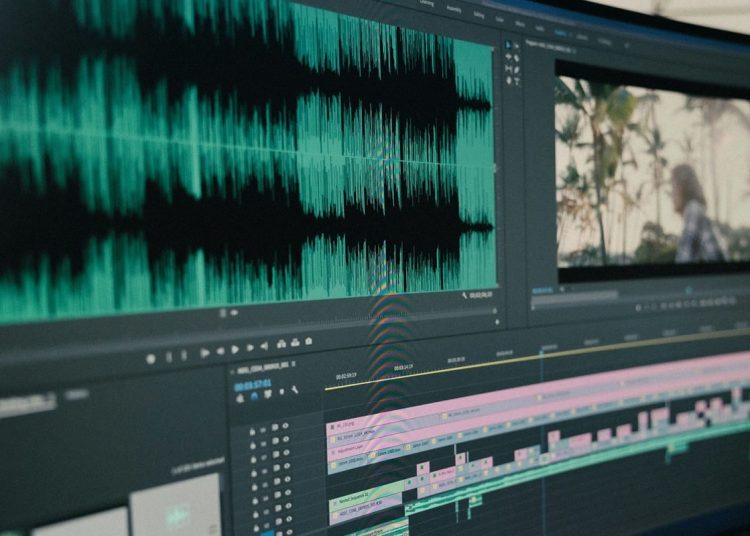Viewport: 750px width, 536px height.
Task: Click the Add Marker button in source monitor
Action: point(151,357)
